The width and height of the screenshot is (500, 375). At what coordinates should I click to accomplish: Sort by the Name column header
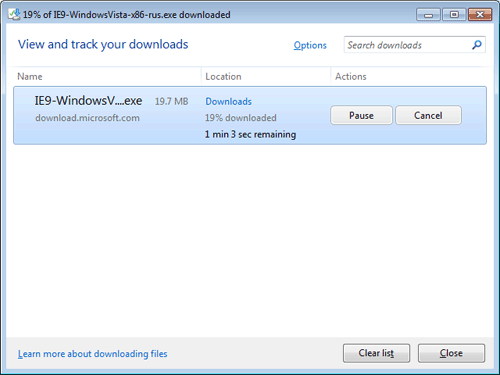(x=30, y=77)
